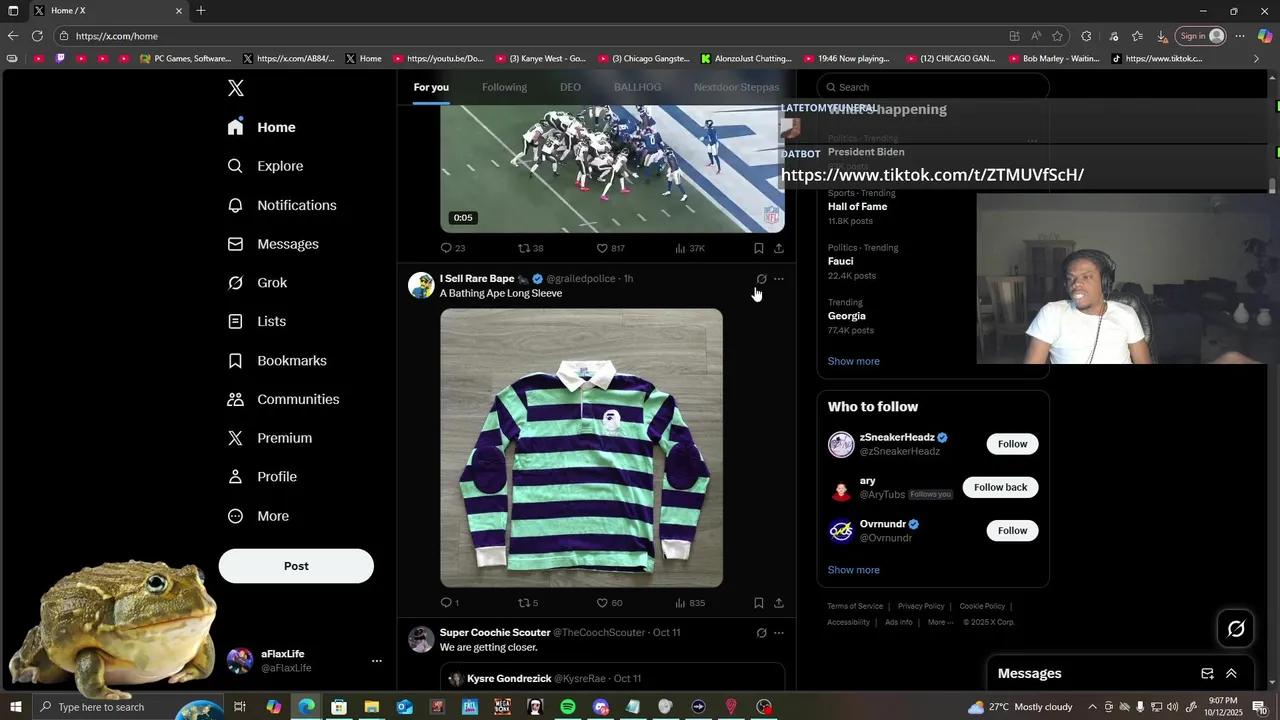Like the Bathing Ape post
1280x720 pixels.
(609, 603)
